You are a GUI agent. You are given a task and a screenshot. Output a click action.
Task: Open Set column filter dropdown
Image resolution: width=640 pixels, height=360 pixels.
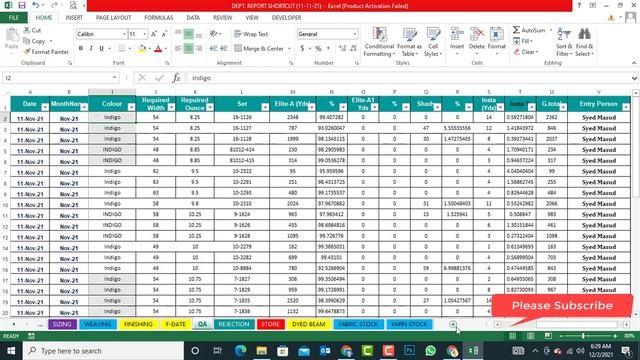pyautogui.click(x=265, y=107)
